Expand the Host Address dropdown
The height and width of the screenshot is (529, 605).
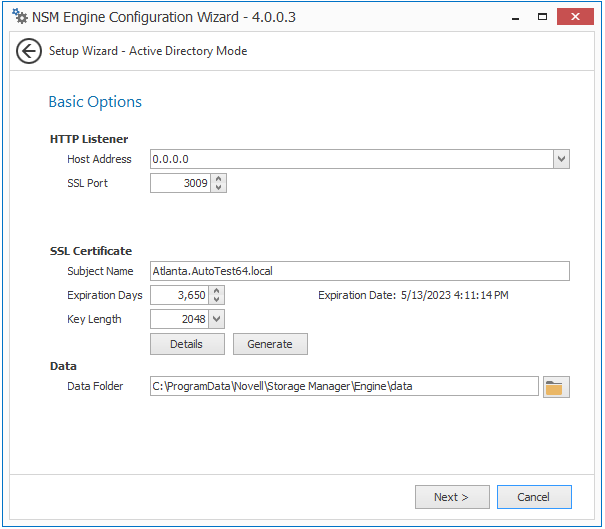(561, 159)
